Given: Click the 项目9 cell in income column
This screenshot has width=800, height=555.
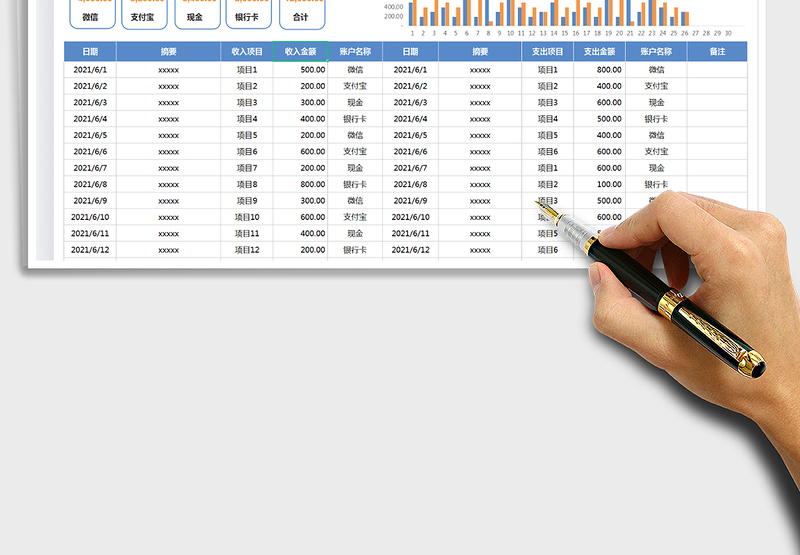Looking at the screenshot, I should tap(246, 201).
